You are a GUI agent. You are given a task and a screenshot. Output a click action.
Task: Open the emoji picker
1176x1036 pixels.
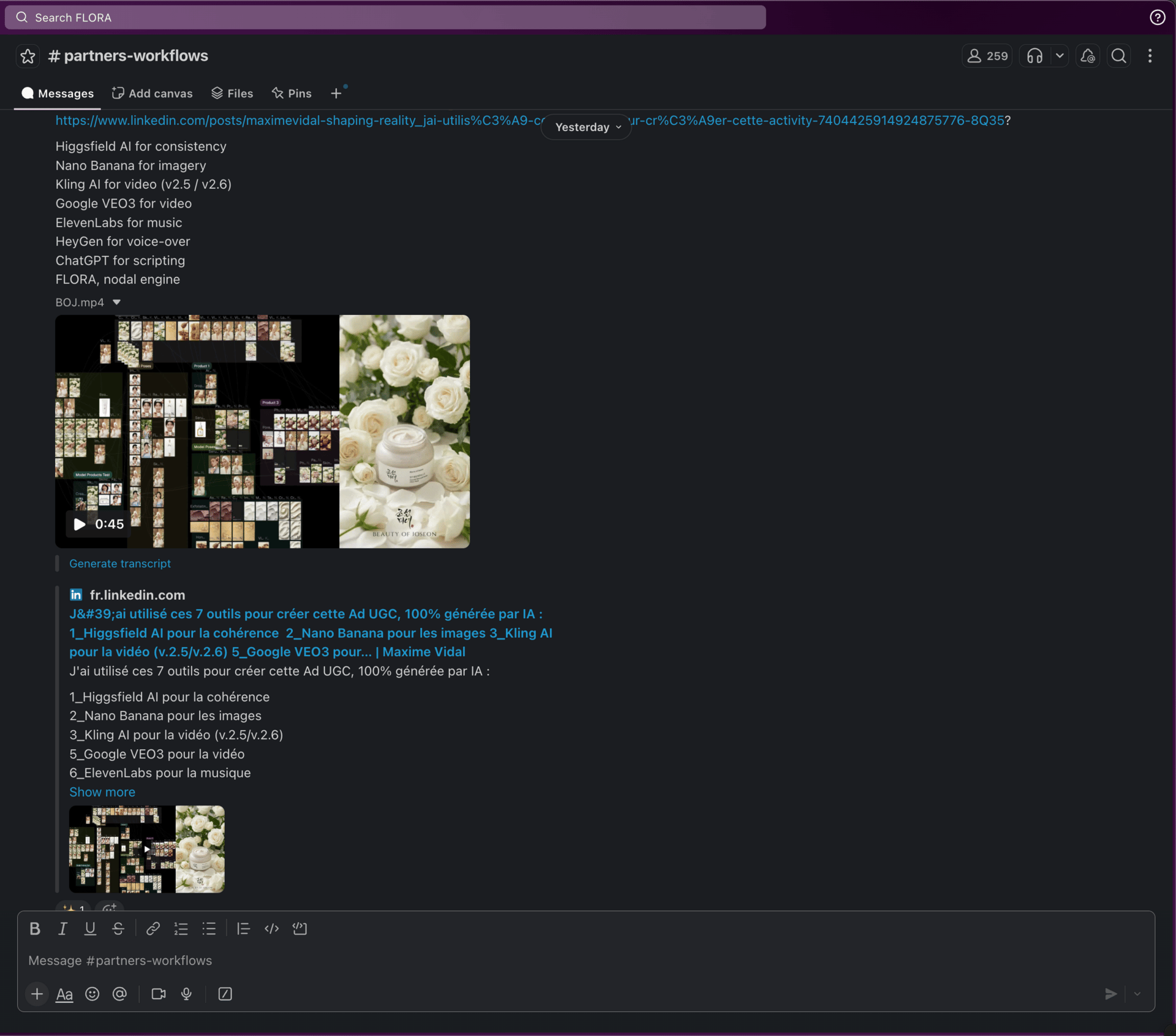(x=92, y=994)
